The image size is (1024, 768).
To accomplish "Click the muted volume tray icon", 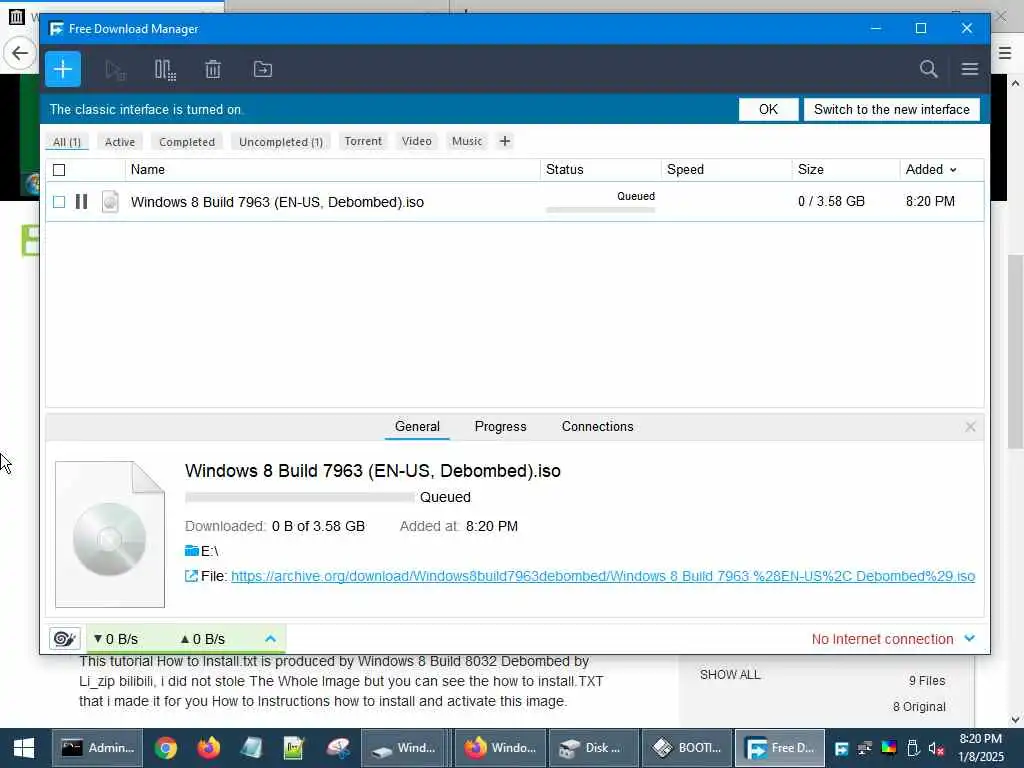I will (936, 748).
